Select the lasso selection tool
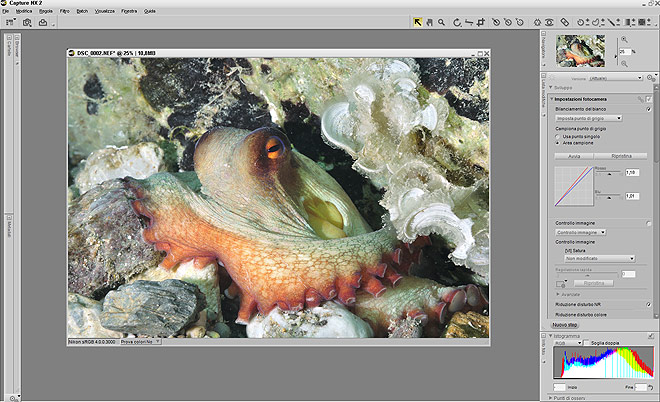 point(598,22)
